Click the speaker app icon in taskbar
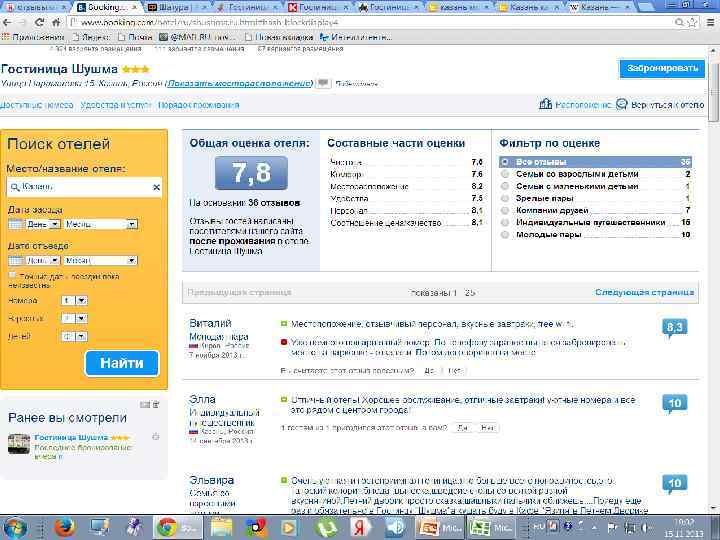The width and height of the screenshot is (720, 540). [x=394, y=528]
